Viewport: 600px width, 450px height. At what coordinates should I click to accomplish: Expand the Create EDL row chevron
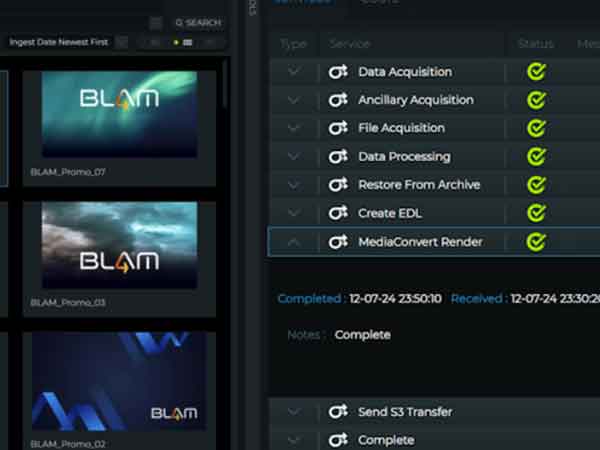[293, 213]
